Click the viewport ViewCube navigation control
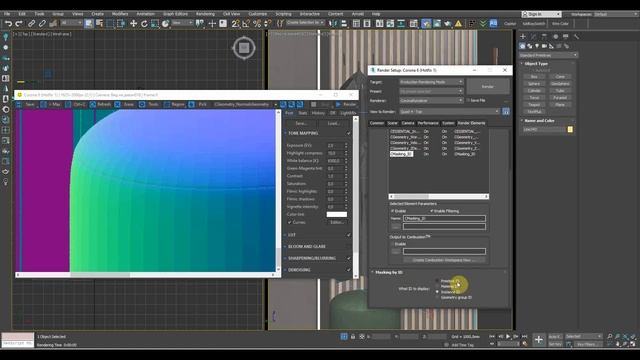 tap(244, 48)
